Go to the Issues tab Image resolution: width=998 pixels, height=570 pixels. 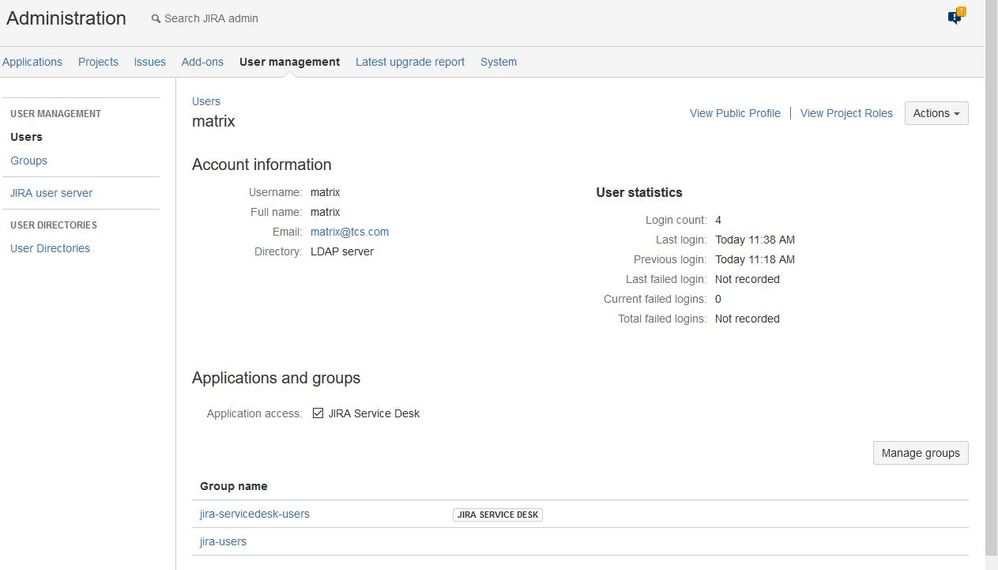[x=150, y=62]
